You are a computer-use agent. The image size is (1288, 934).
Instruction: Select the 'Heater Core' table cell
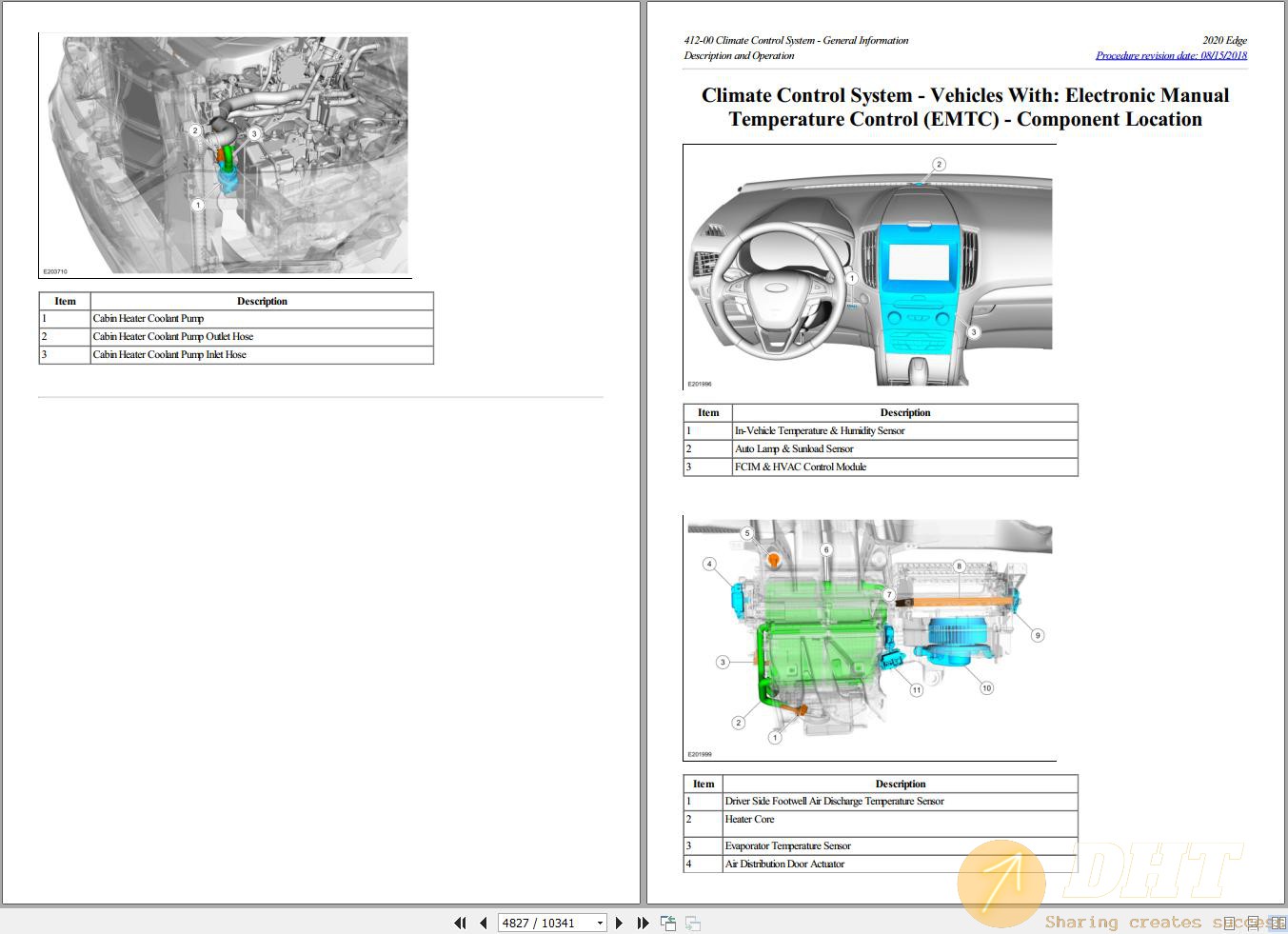click(x=900, y=824)
